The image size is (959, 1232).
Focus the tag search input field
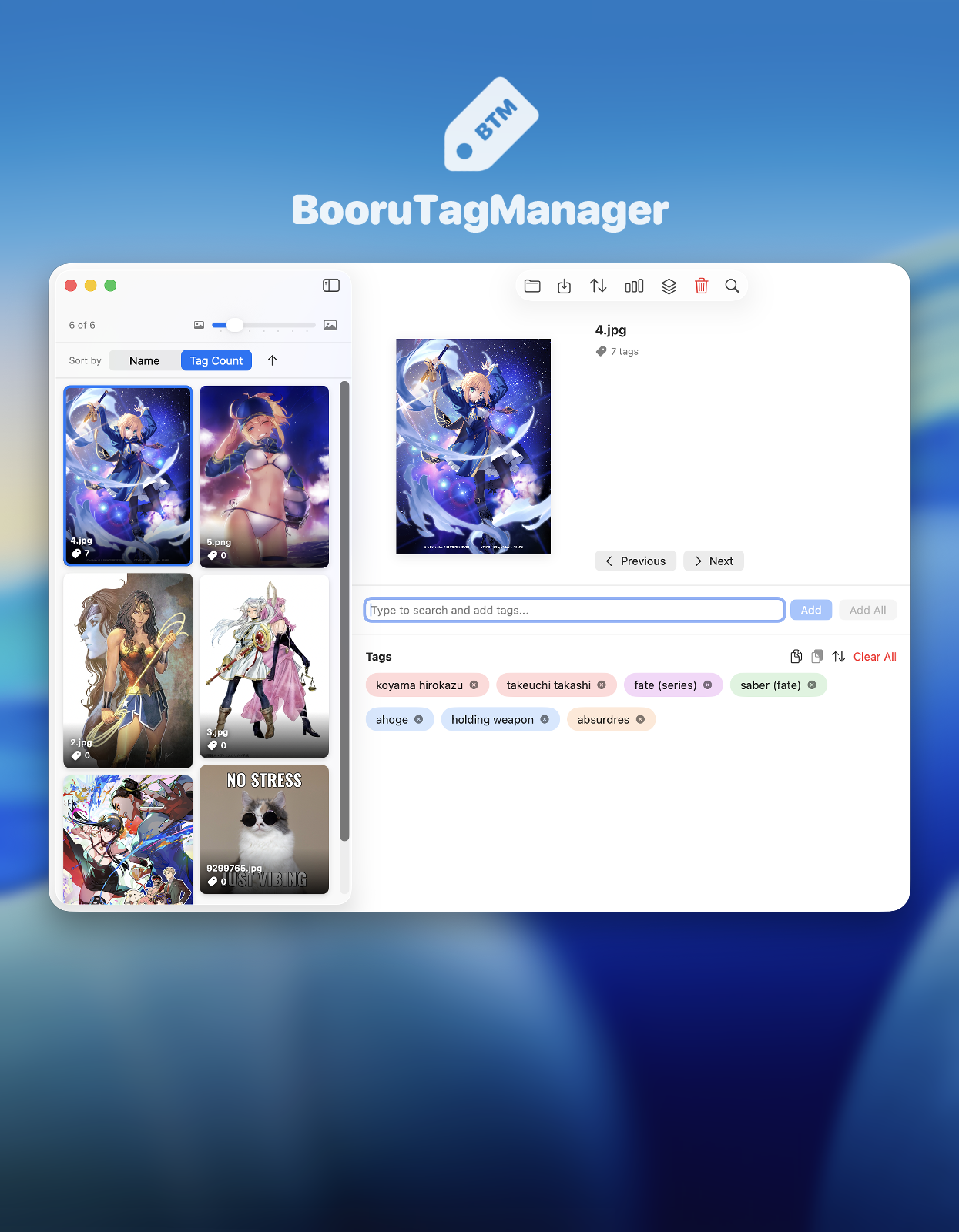pos(575,610)
